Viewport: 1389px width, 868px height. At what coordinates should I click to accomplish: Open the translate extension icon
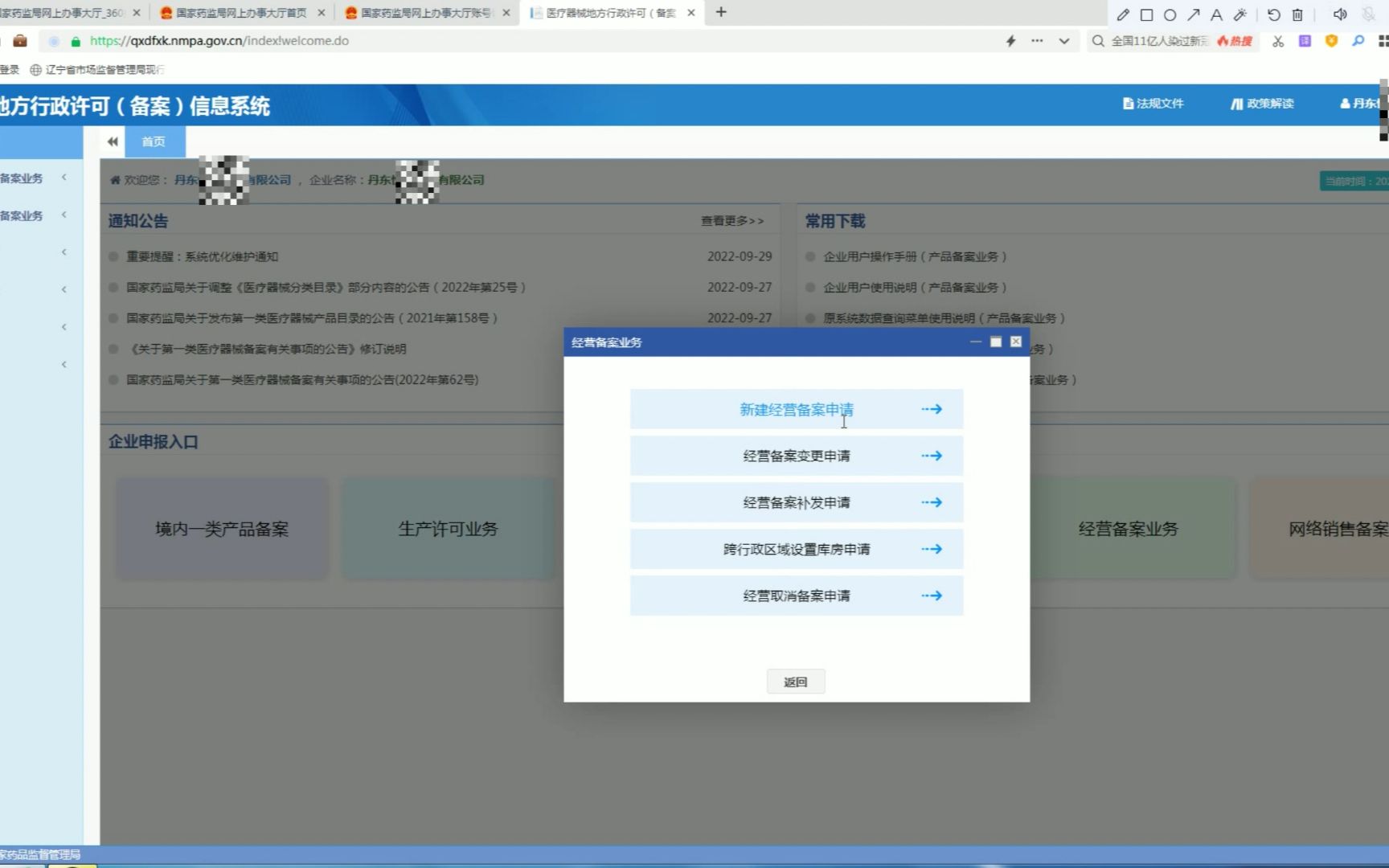point(1305,41)
